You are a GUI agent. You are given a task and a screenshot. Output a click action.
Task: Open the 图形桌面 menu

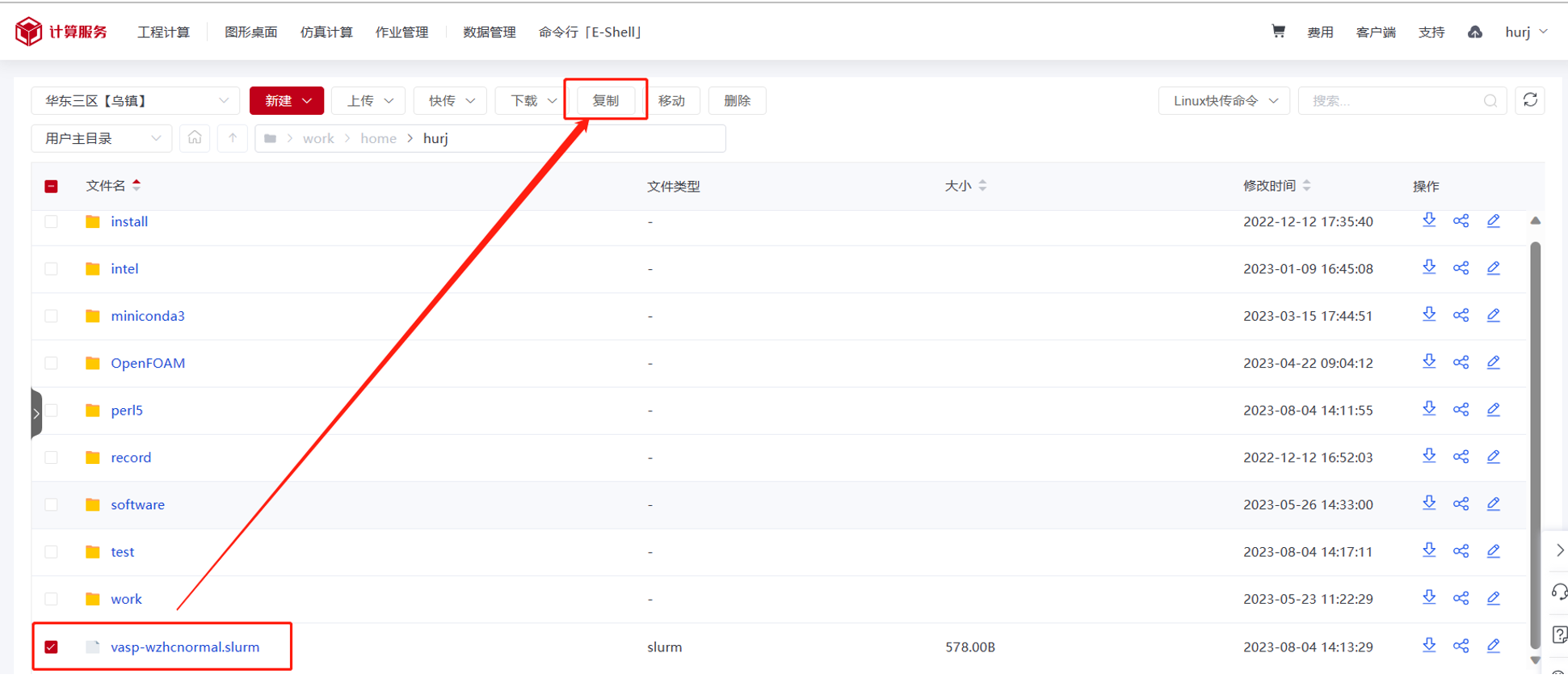point(250,32)
